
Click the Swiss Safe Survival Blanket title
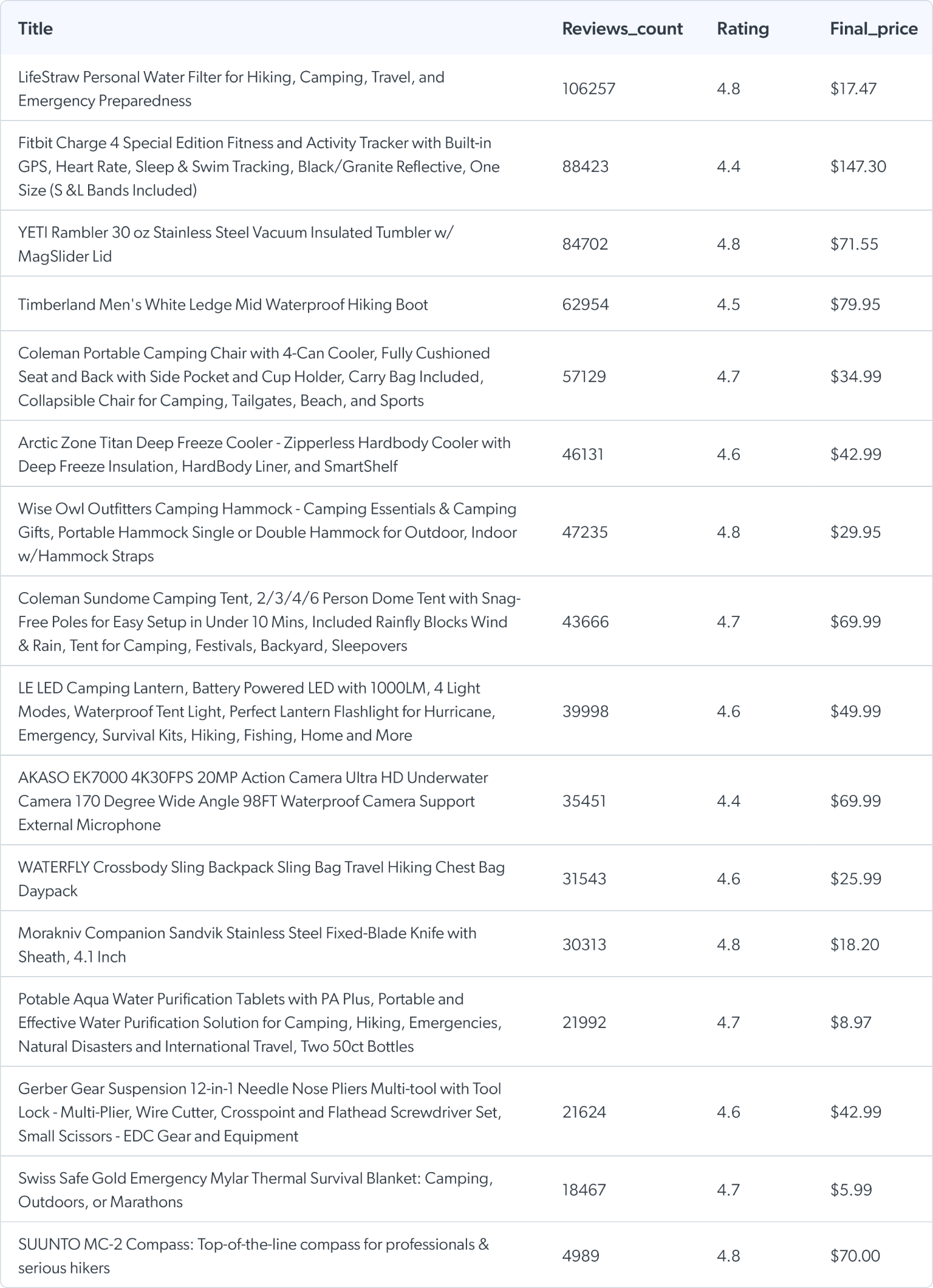point(255,1190)
